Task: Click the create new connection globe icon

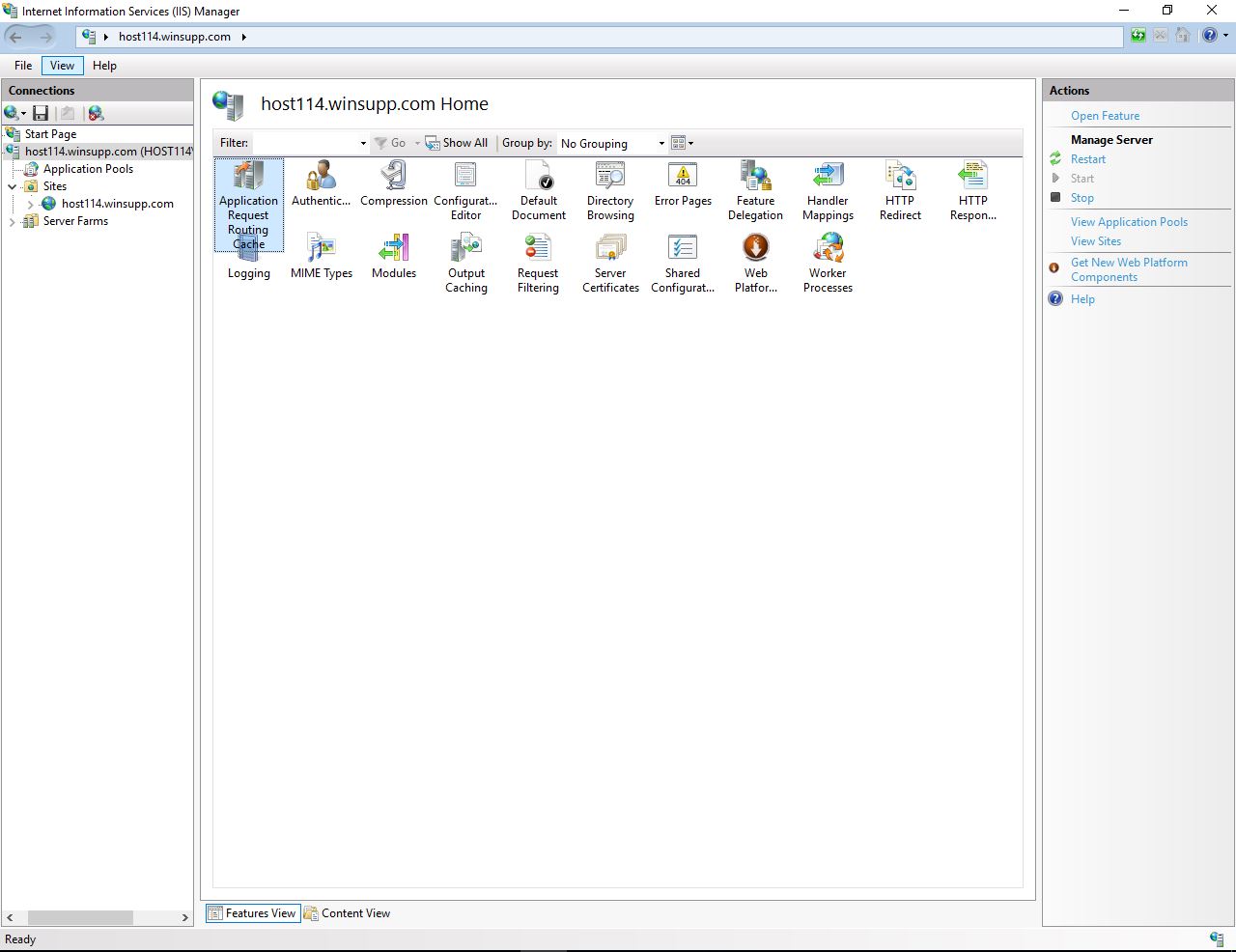Action: point(14,113)
